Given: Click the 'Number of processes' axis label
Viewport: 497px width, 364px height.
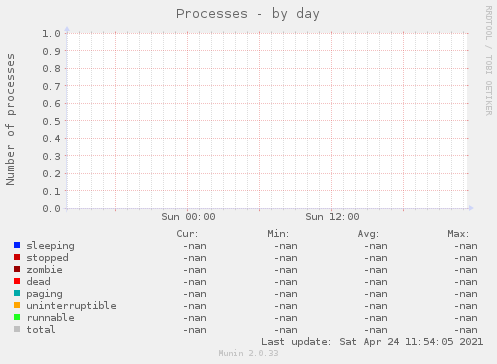Looking at the screenshot, I should click(x=10, y=119).
